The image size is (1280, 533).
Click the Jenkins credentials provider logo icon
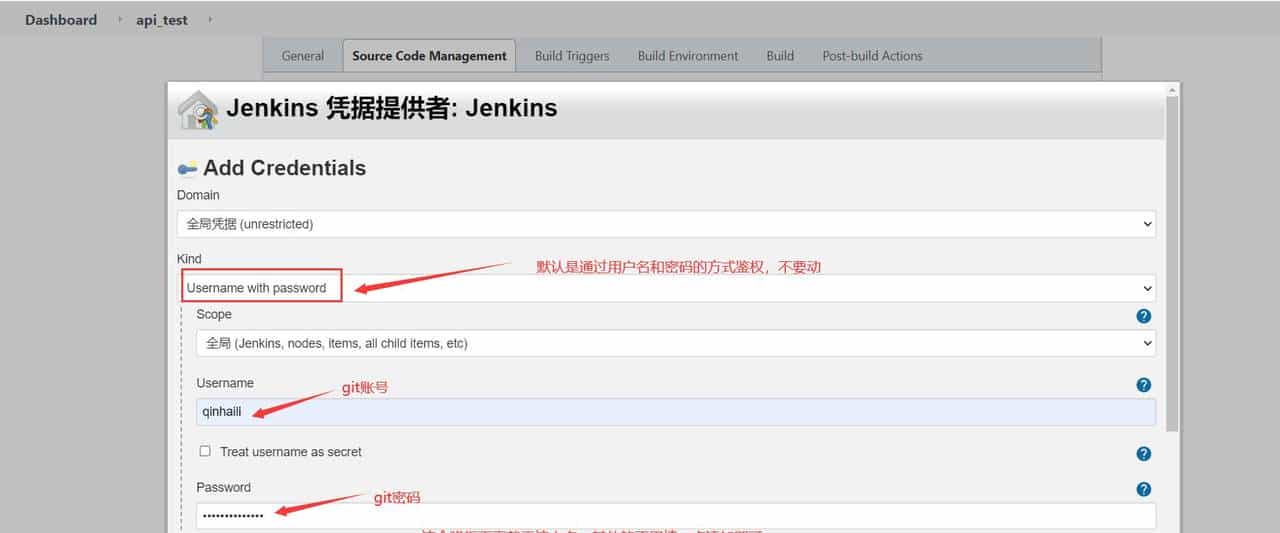tap(198, 110)
